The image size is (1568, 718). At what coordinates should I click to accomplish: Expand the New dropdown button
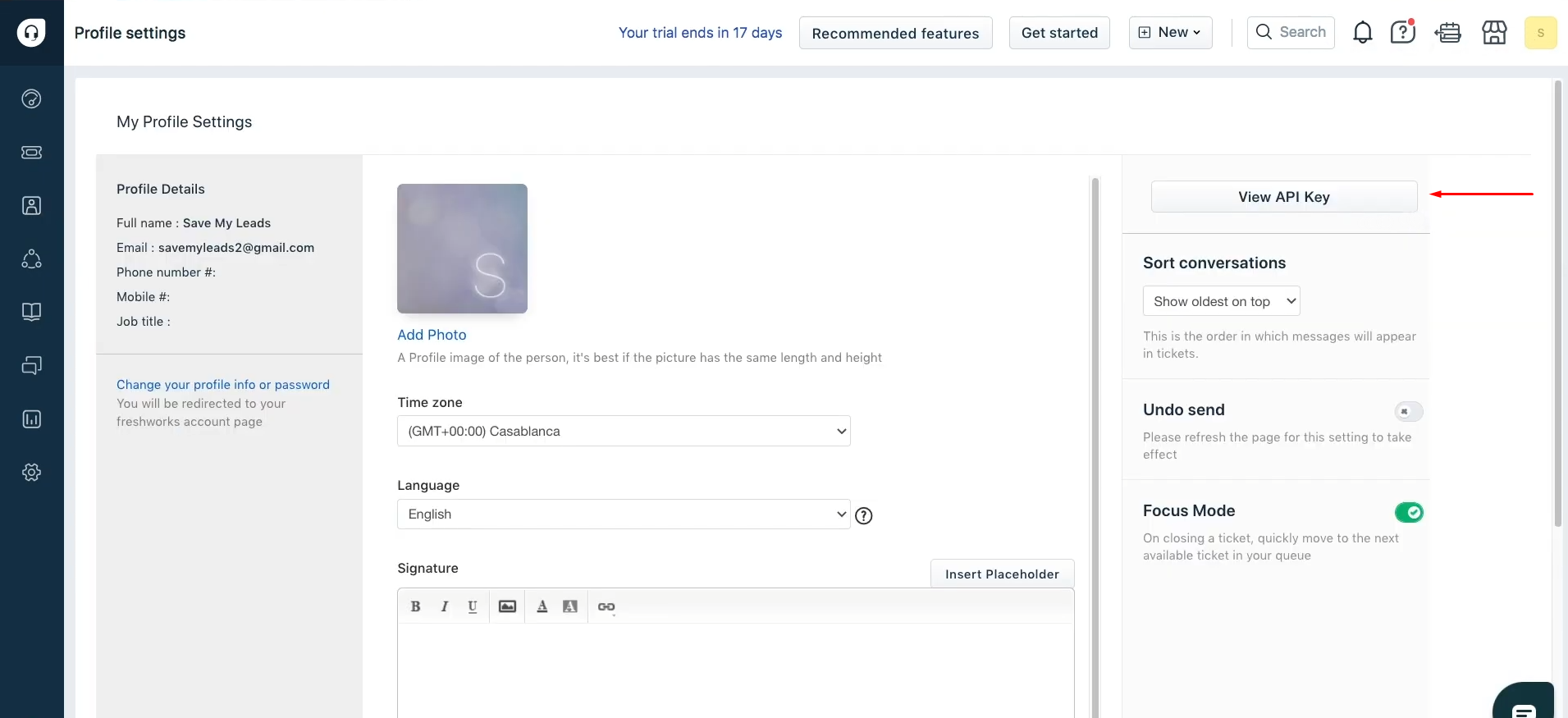click(x=1170, y=33)
